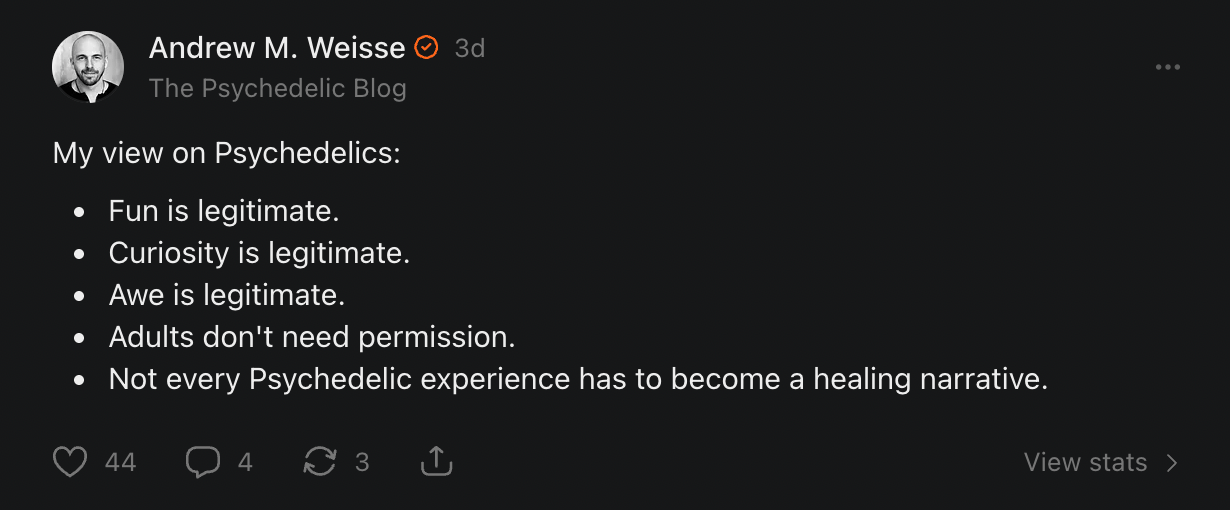
Task: Click the bullet about a healing narrative
Action: pos(578,380)
